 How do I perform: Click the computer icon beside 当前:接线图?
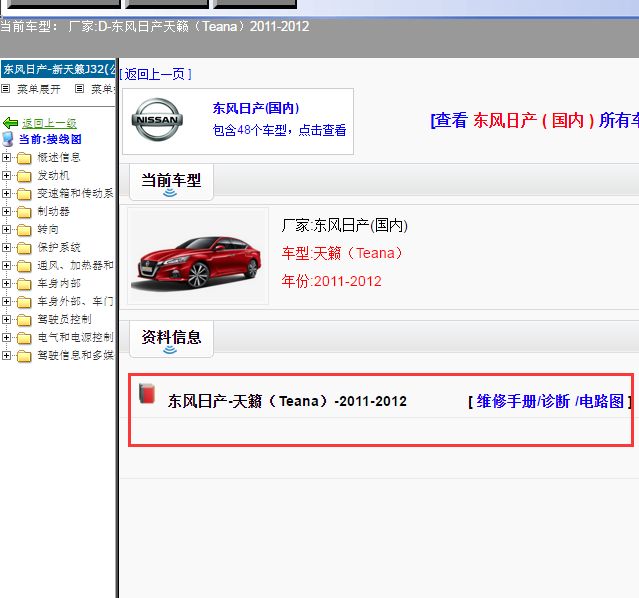click(8, 139)
